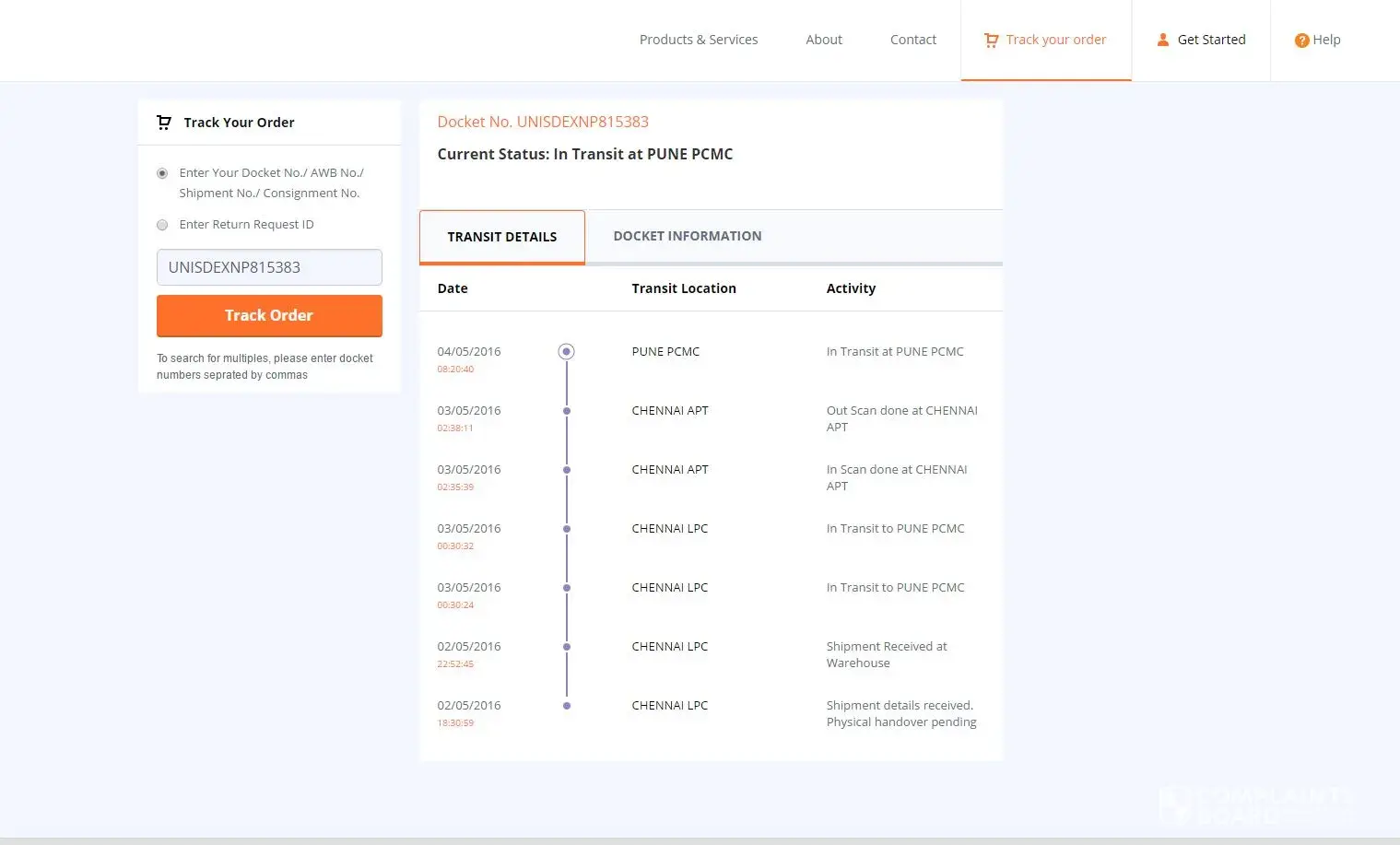Go to the About page
The image size is (1400, 845).
(x=823, y=40)
